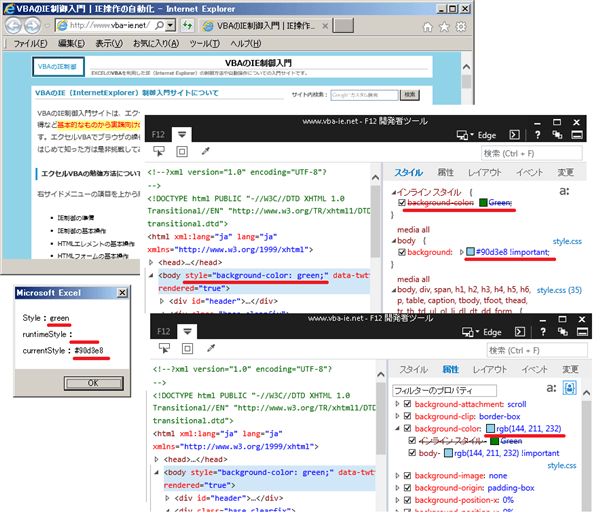Toggle background-origin padding-box checkbox
The height and width of the screenshot is (523, 600).
408,488
